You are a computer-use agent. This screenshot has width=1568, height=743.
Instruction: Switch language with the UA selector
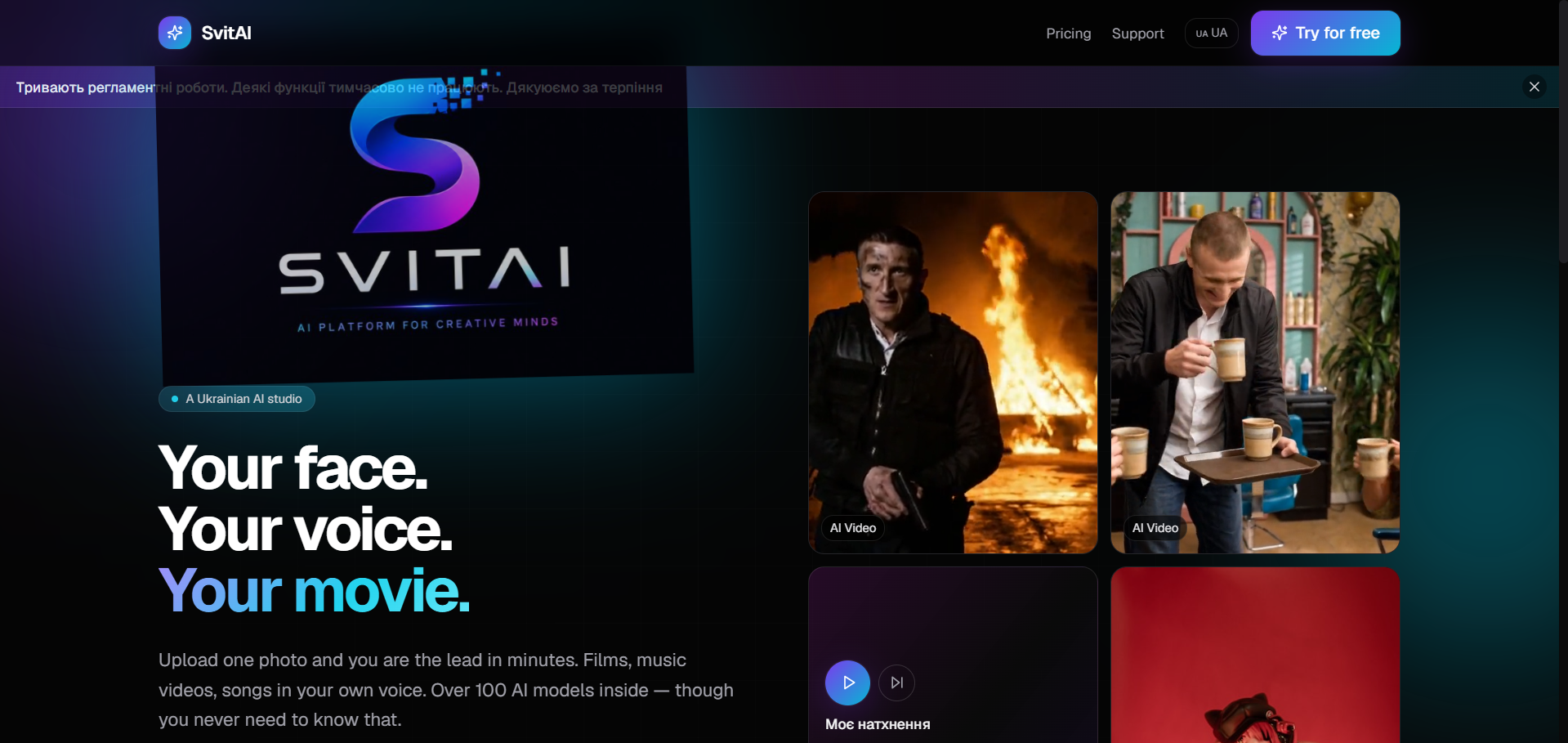pos(1211,33)
